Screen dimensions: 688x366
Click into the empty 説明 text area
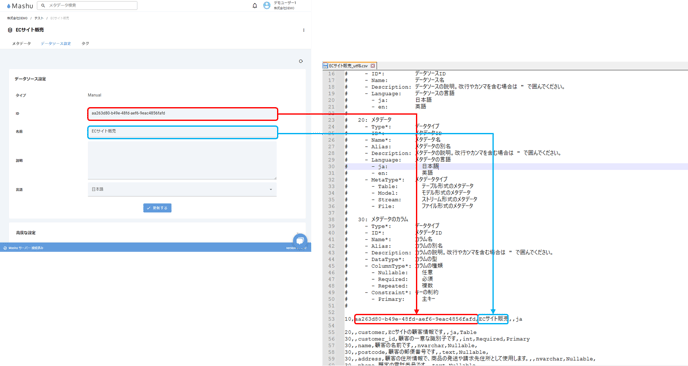pos(182,160)
